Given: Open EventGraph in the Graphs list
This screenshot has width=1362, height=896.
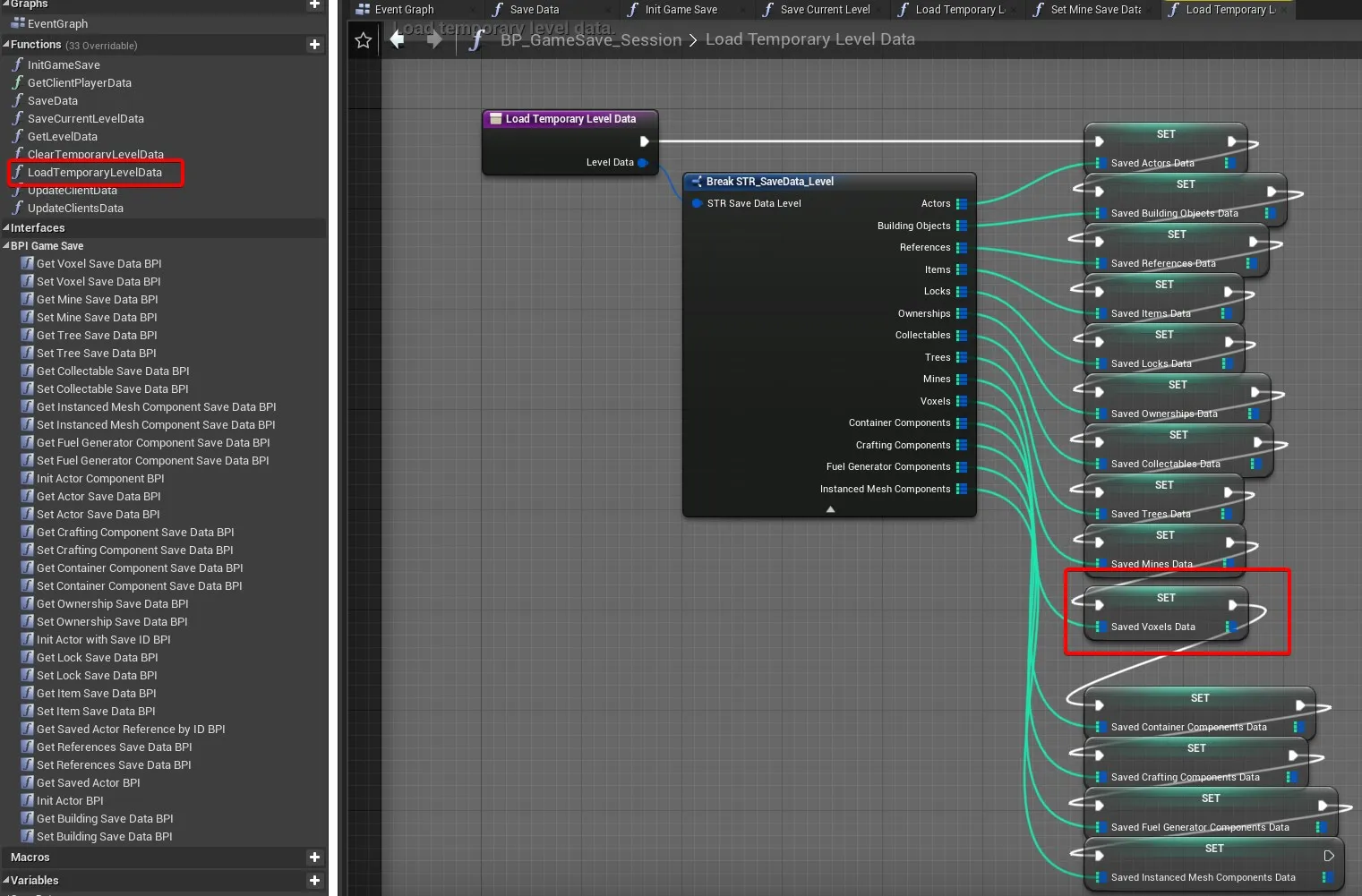Looking at the screenshot, I should [x=57, y=24].
